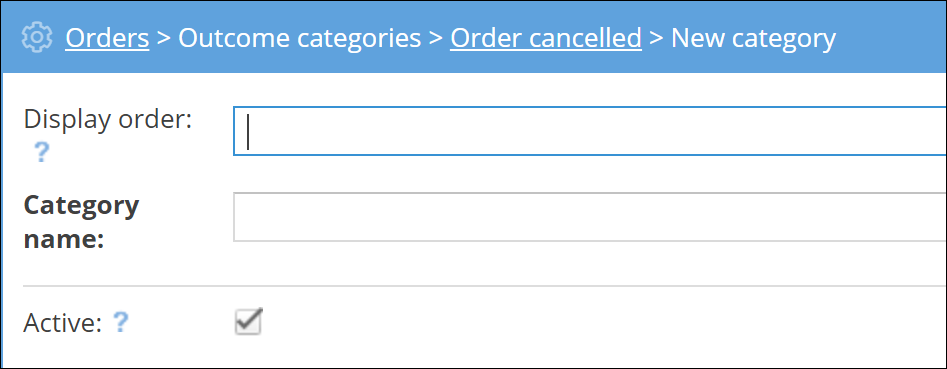Click the arrow separator before New category
The width and height of the screenshot is (947, 369).
[x=656, y=39]
